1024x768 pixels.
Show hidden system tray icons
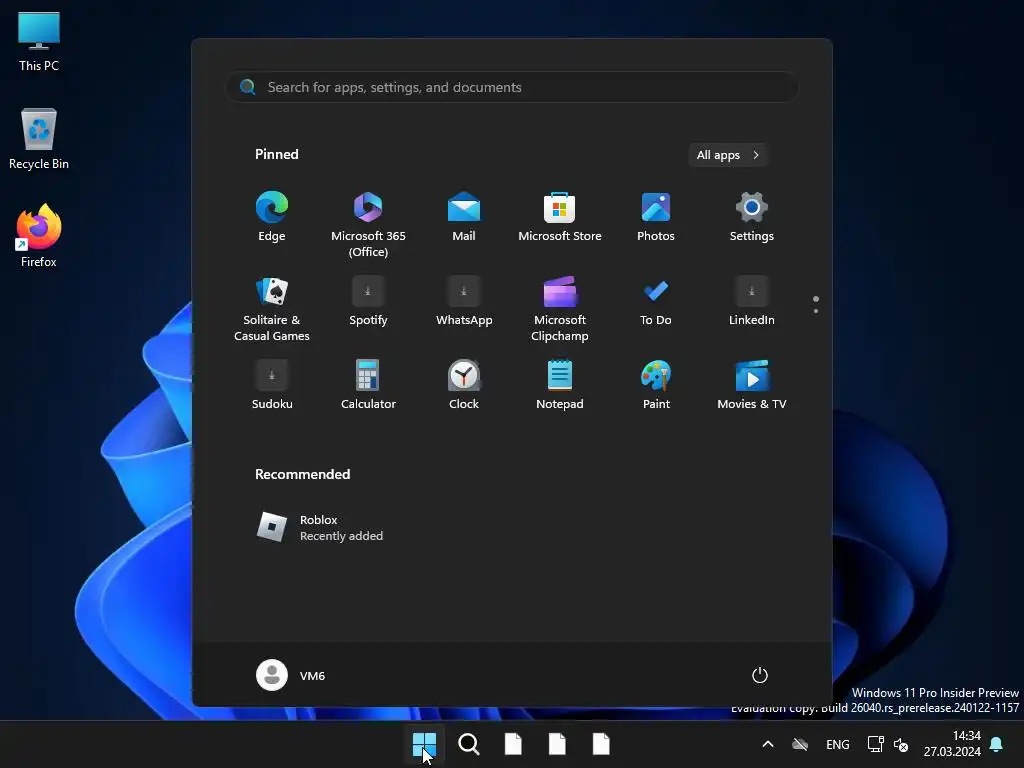point(768,744)
